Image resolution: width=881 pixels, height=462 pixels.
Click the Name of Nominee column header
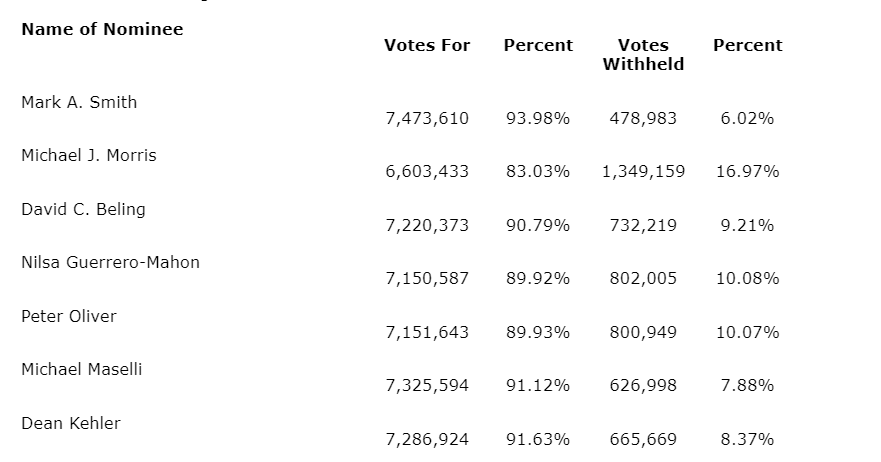[102, 29]
